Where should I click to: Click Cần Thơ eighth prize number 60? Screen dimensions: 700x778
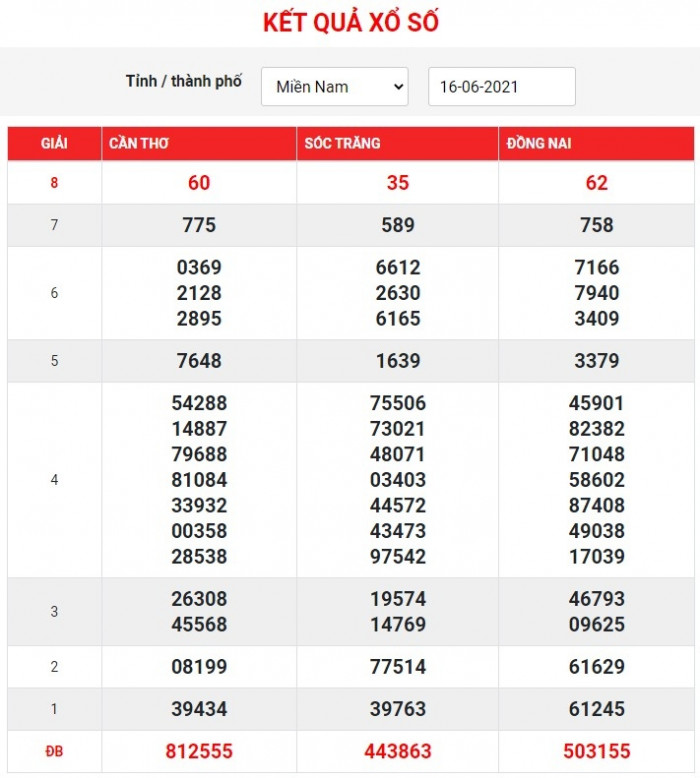tap(199, 183)
